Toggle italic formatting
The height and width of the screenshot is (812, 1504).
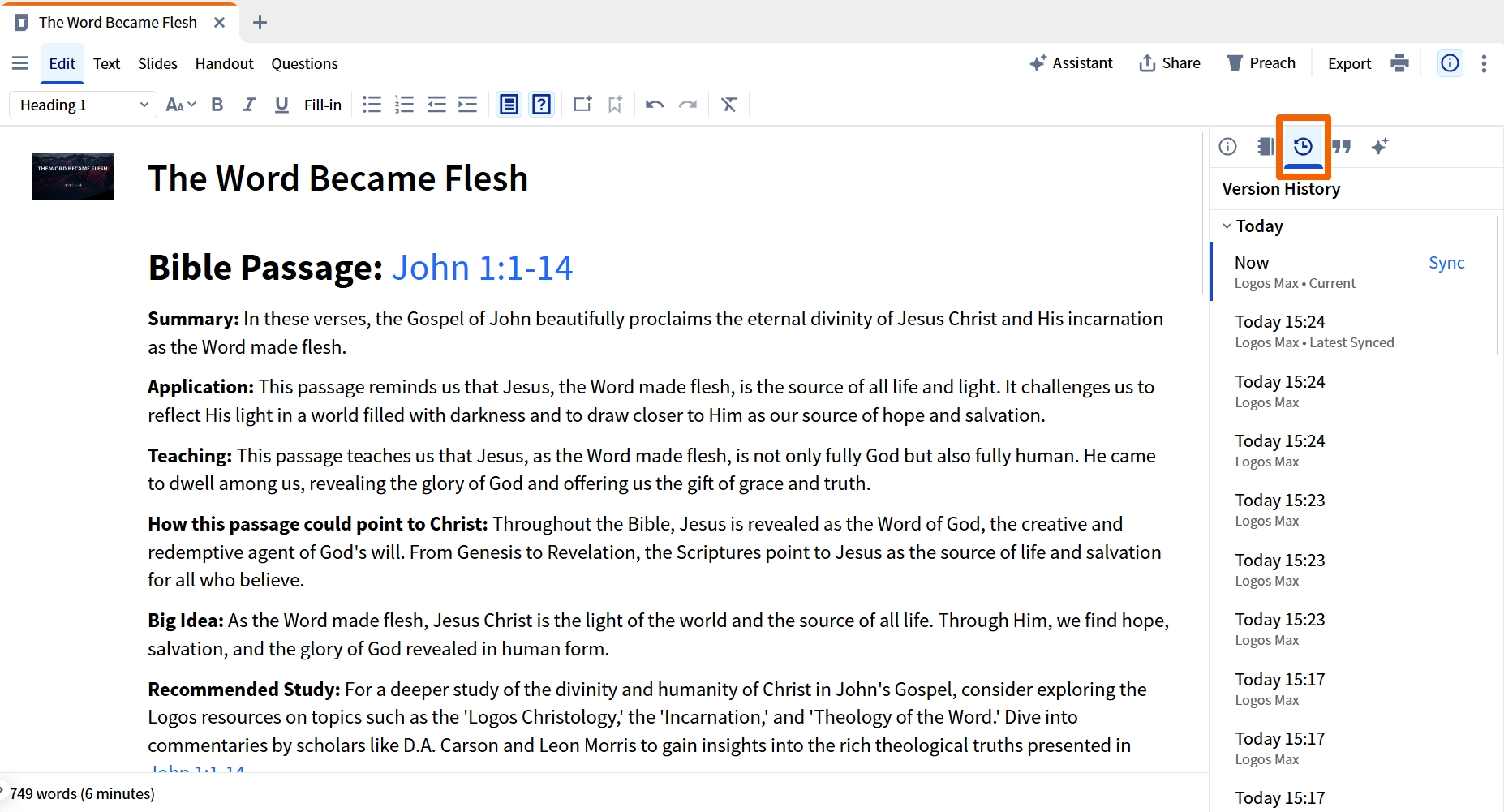coord(249,105)
